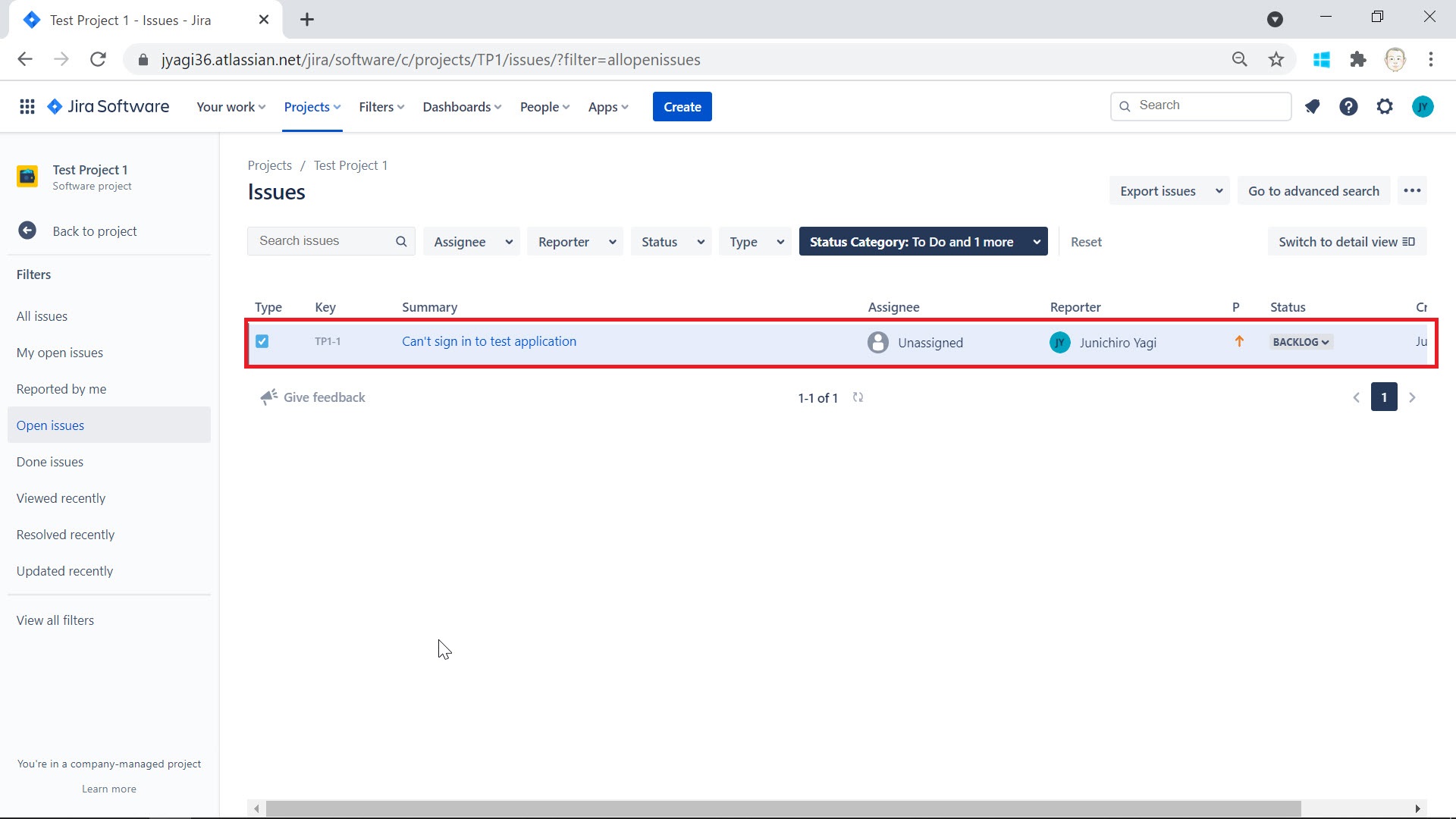Click the TP1-1 issue key
The image size is (1456, 819).
(328, 341)
